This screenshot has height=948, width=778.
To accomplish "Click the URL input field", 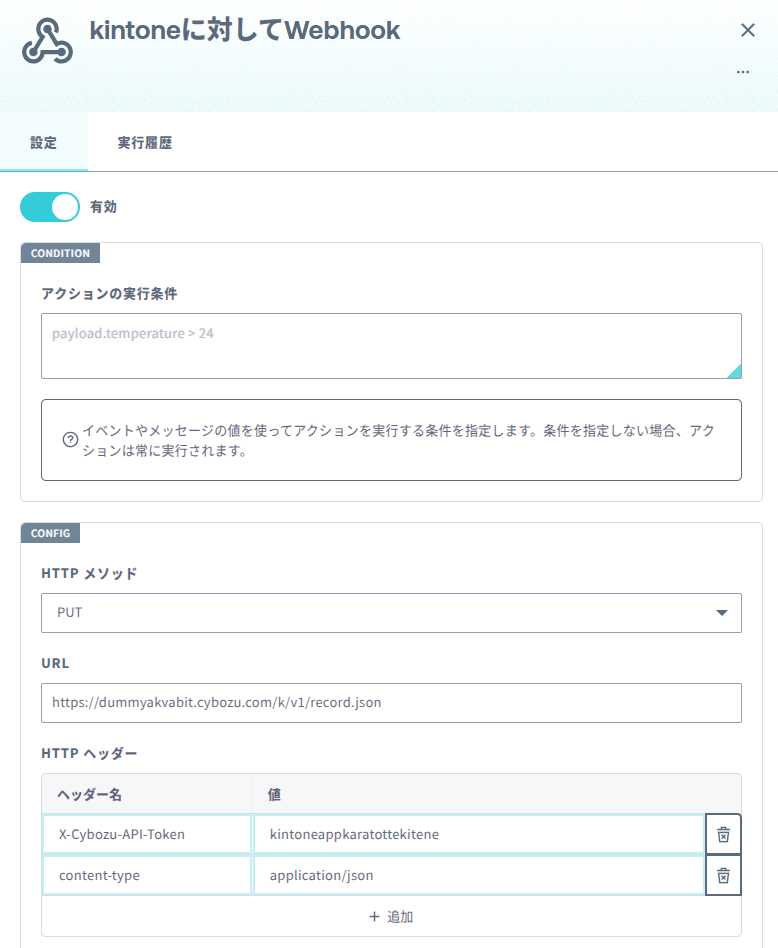I will (391, 703).
